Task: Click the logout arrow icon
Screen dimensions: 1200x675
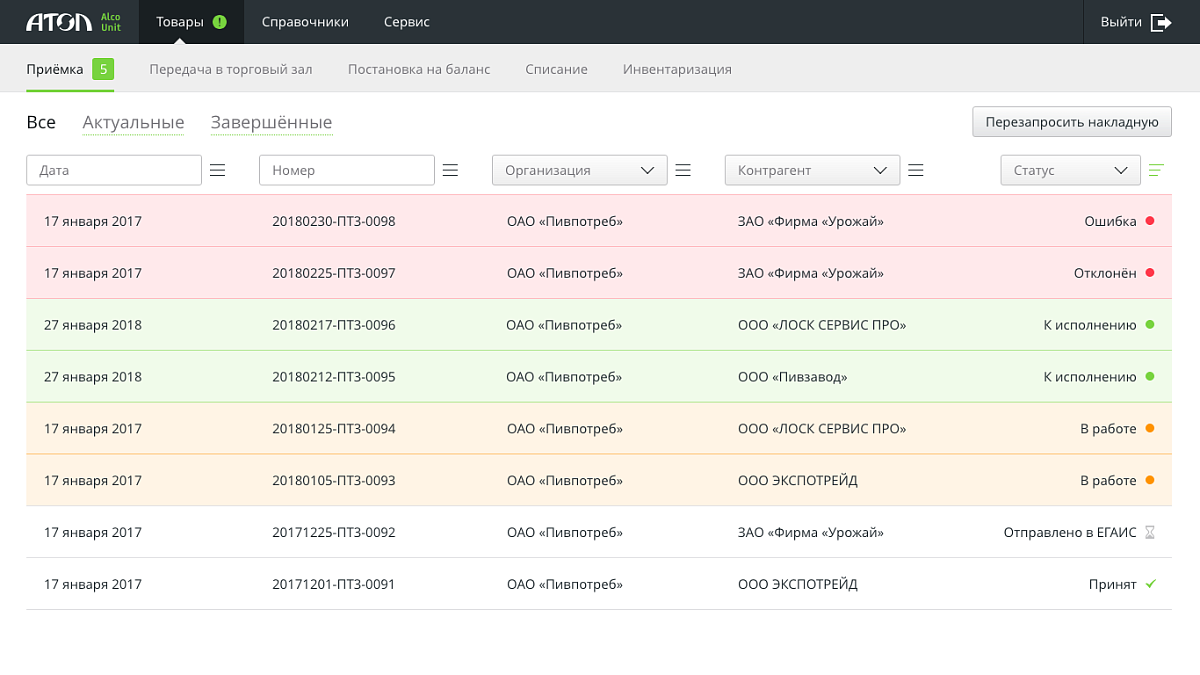Action: 1161,22
